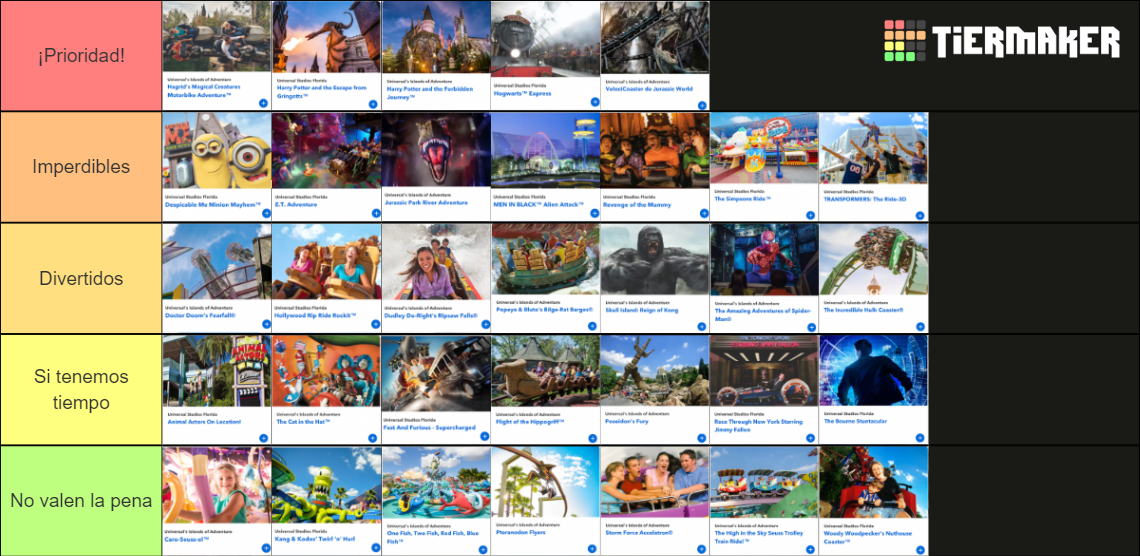
Task: Click the Spider-Man ride thumbnail
Action: pyautogui.click(x=764, y=260)
